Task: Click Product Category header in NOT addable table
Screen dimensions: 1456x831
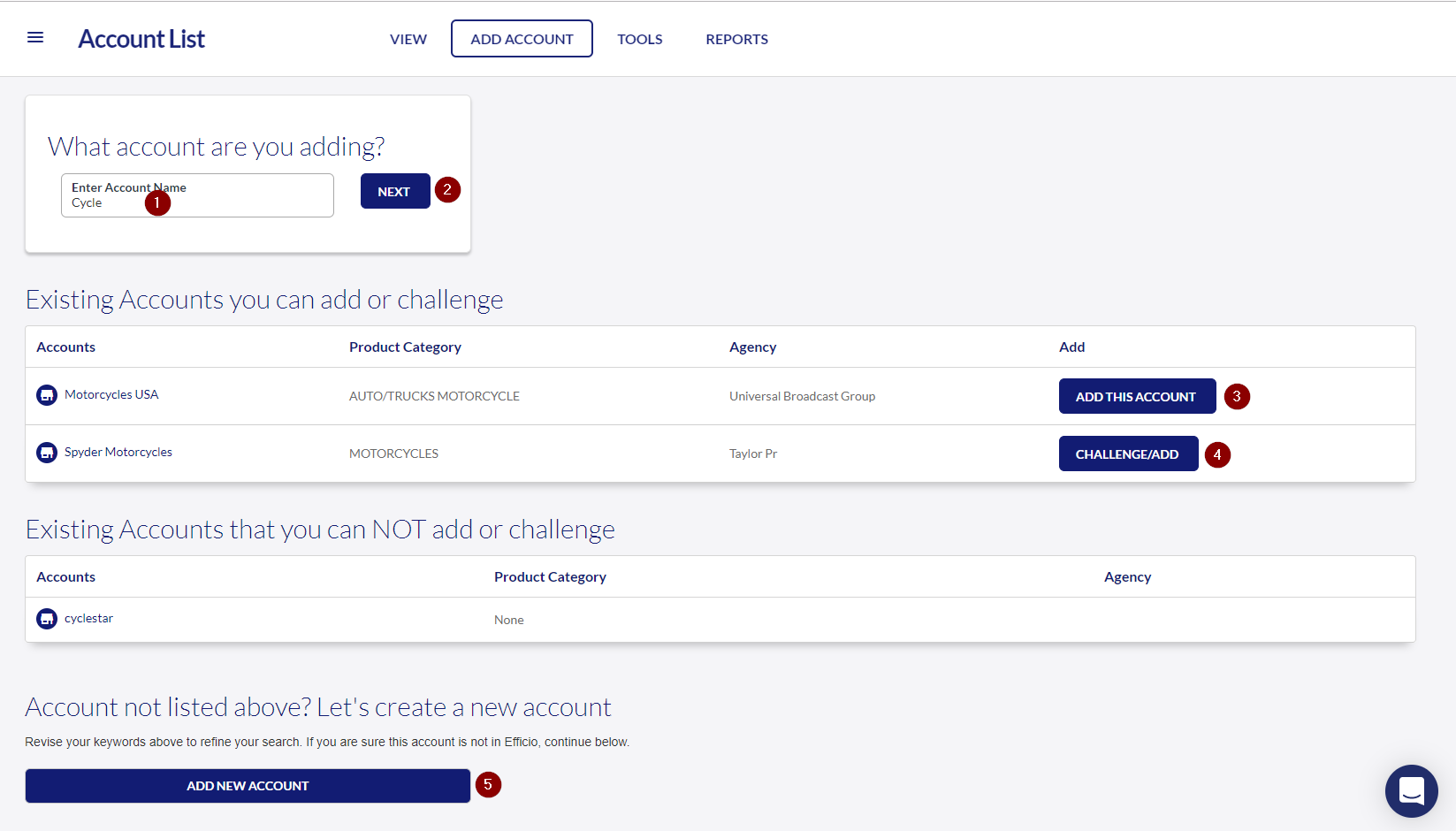Action: [x=550, y=576]
